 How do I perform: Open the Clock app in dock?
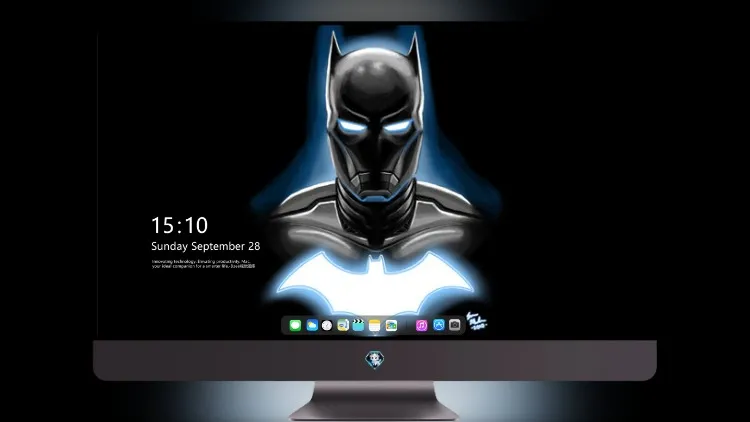327,325
